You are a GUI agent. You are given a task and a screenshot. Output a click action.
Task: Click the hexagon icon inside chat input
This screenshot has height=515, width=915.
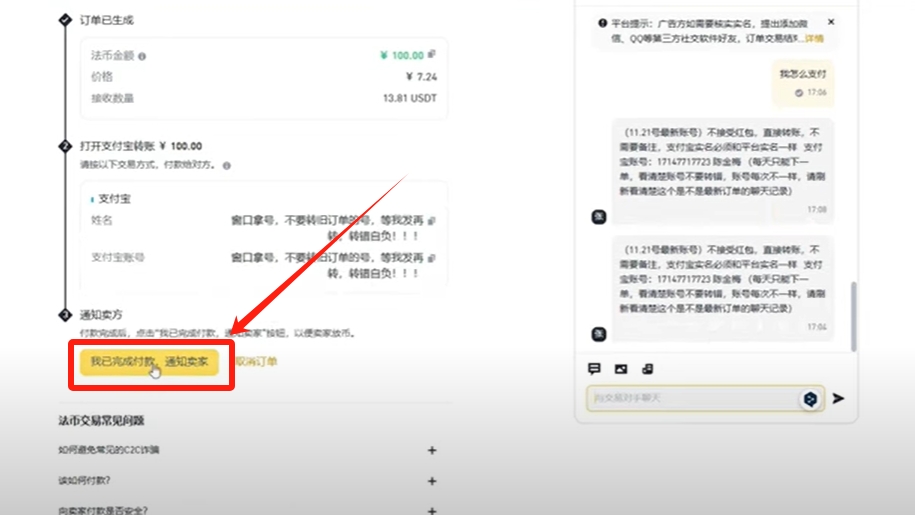pos(810,399)
